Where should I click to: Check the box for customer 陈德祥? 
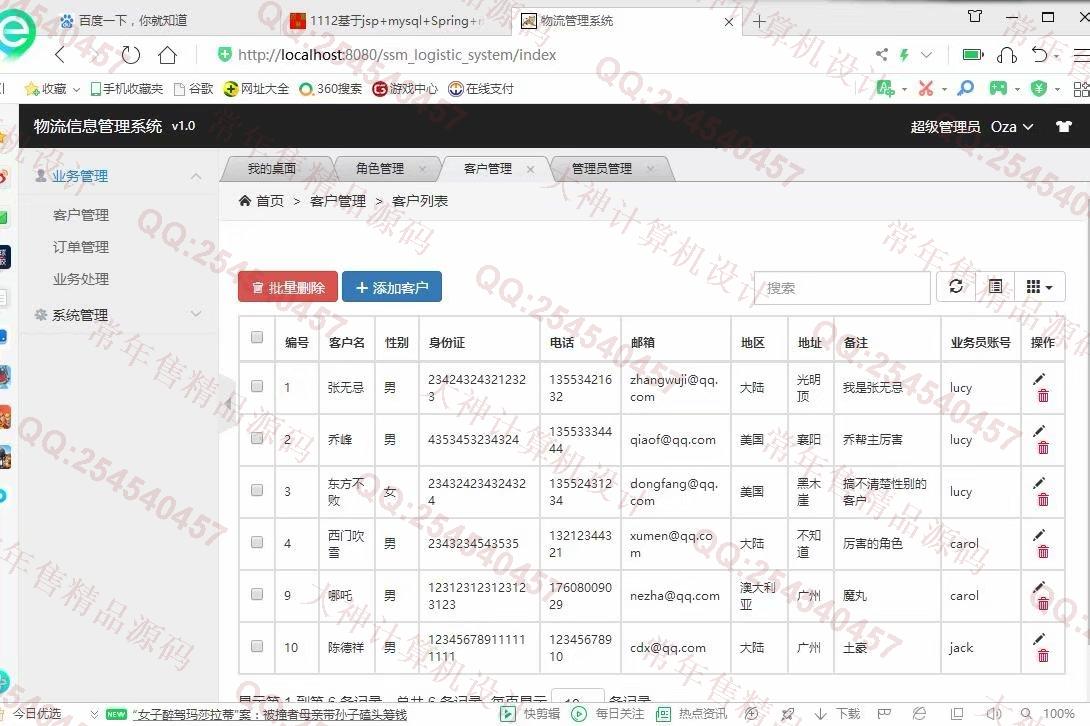[257, 646]
